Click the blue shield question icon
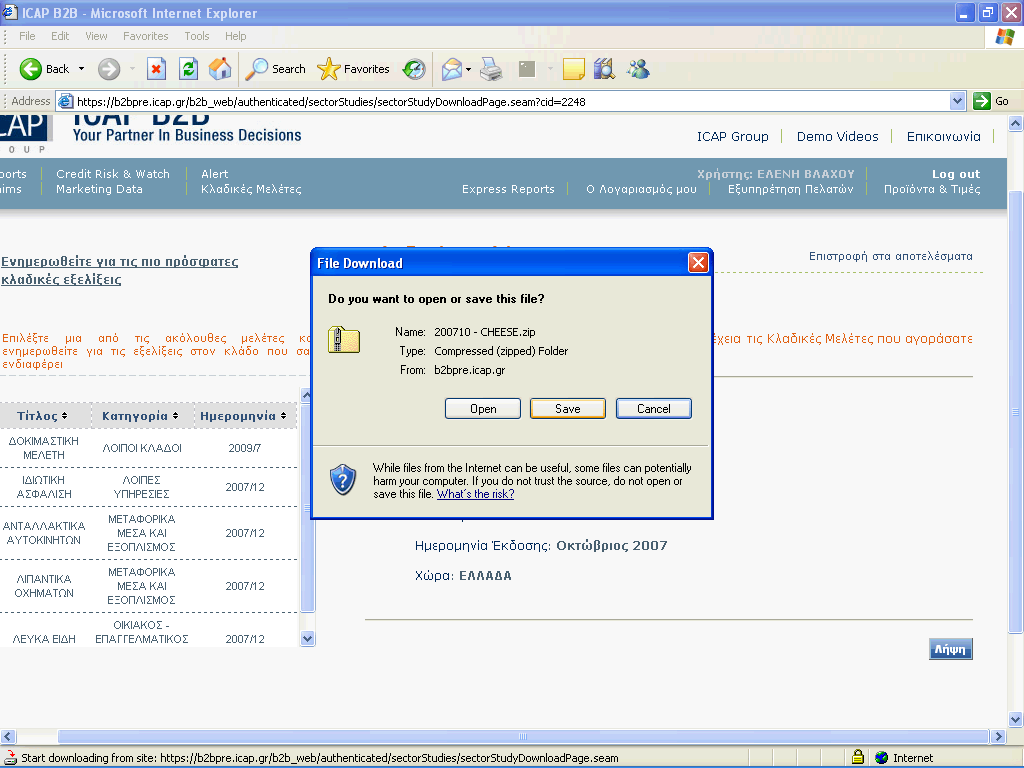Viewport: 1024px width, 768px height. 343,480
